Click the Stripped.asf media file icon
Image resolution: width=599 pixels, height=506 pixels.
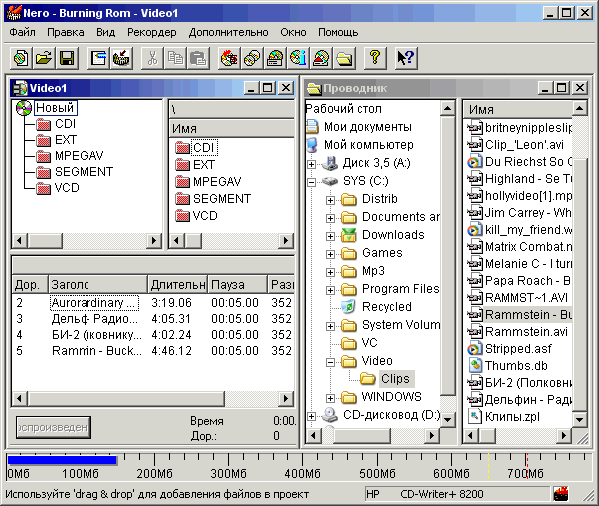[475, 349]
